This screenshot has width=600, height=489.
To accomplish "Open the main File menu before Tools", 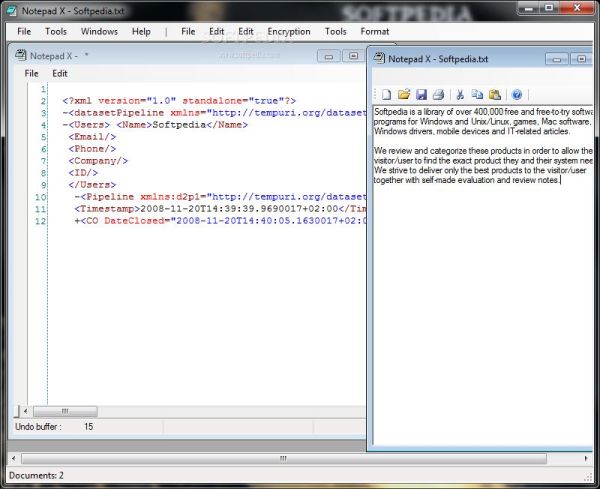I will click(x=24, y=31).
